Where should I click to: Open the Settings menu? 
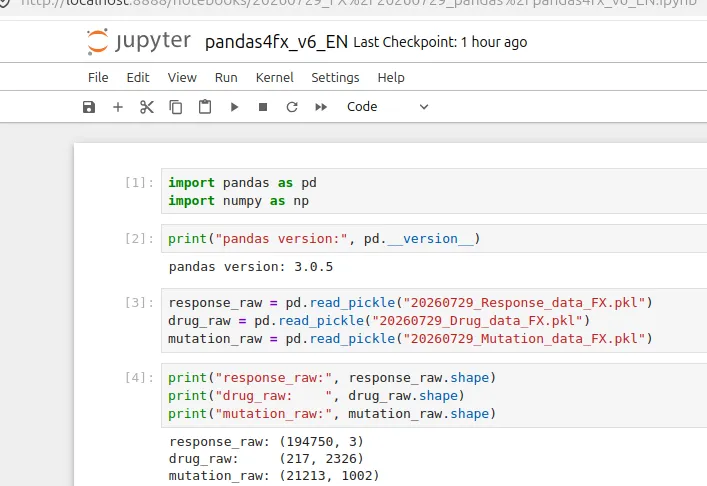point(335,78)
